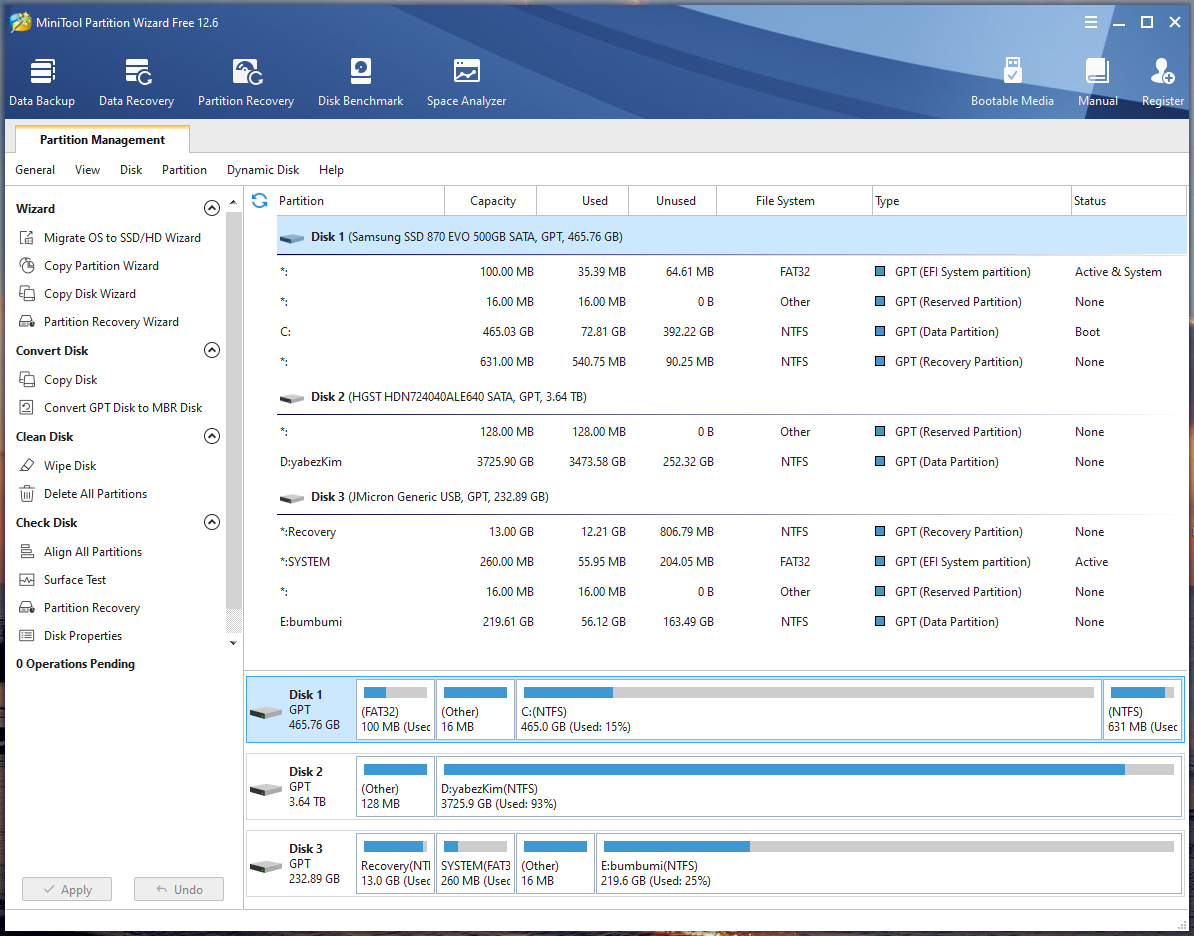Screen dimensions: 1194x936
Task: Open Space Analyzer
Action: click(466, 82)
